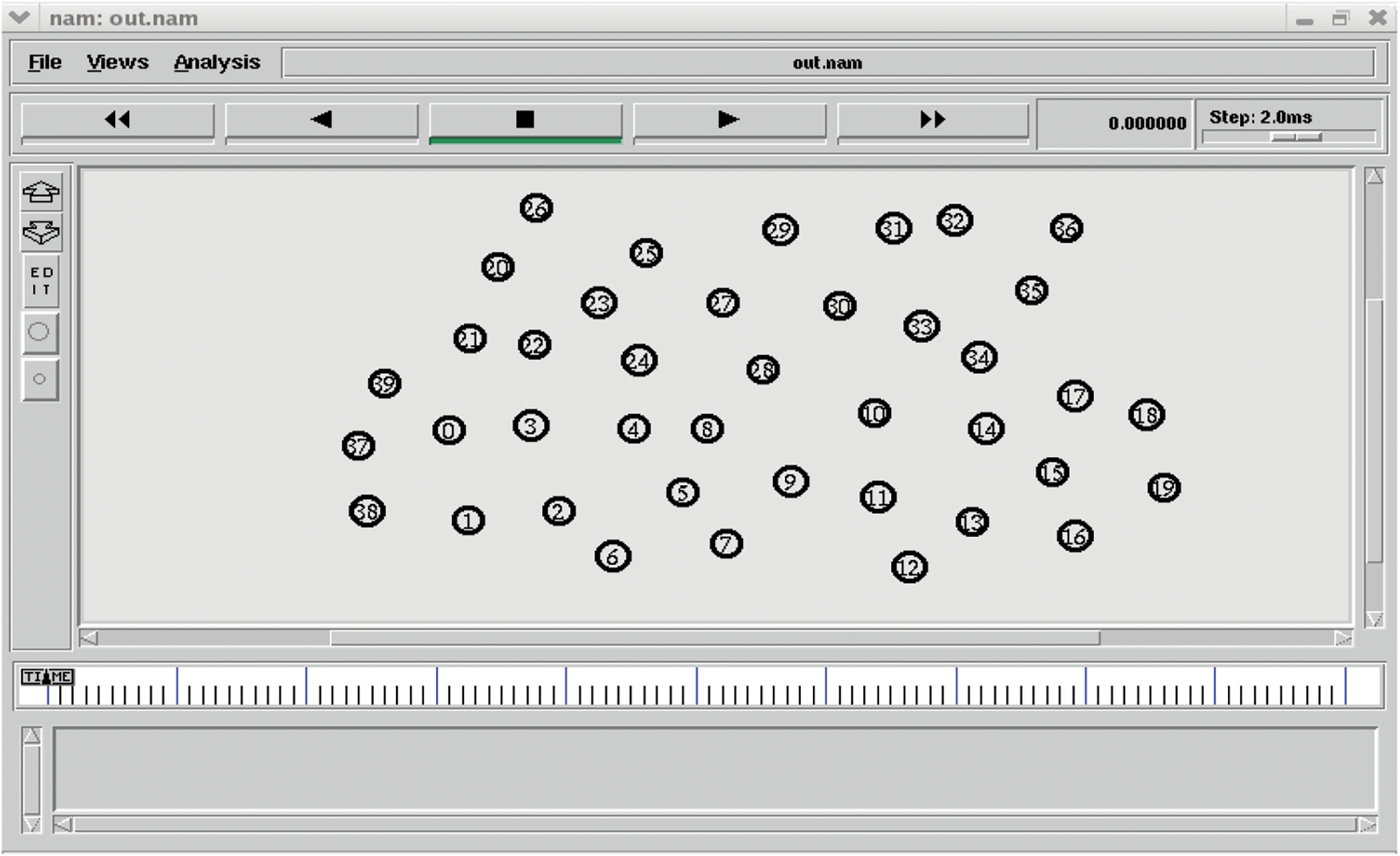This screenshot has width=1400, height=856.
Task: Adjust the Step 2.0ms speed slider
Action: pos(1295,137)
